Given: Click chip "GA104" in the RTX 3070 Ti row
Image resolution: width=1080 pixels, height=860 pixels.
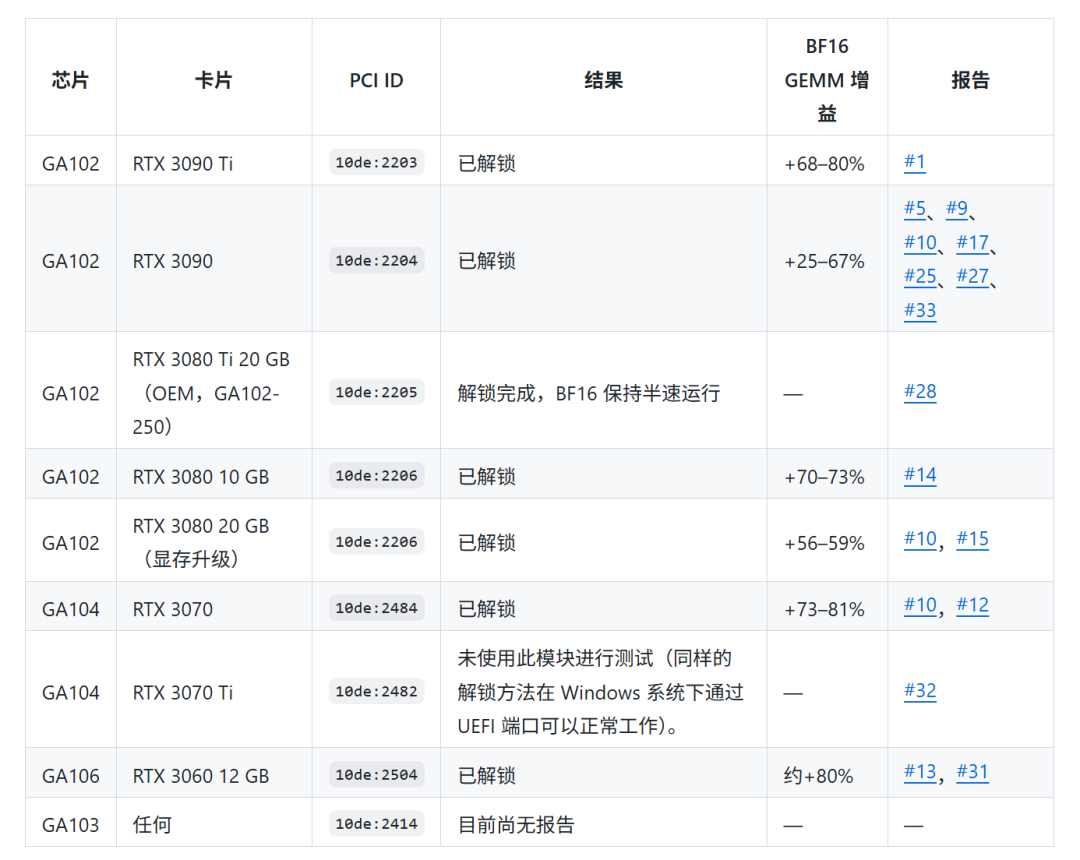Looking at the screenshot, I should 70,693.
